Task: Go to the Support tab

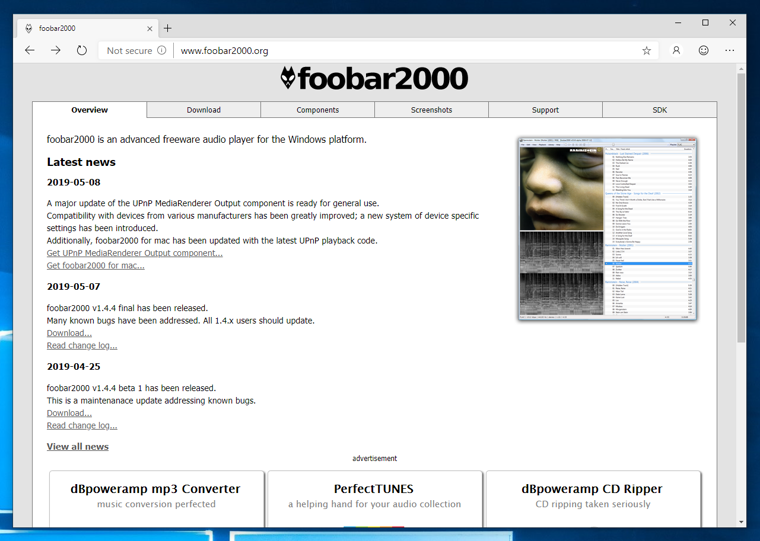Action: 545,110
